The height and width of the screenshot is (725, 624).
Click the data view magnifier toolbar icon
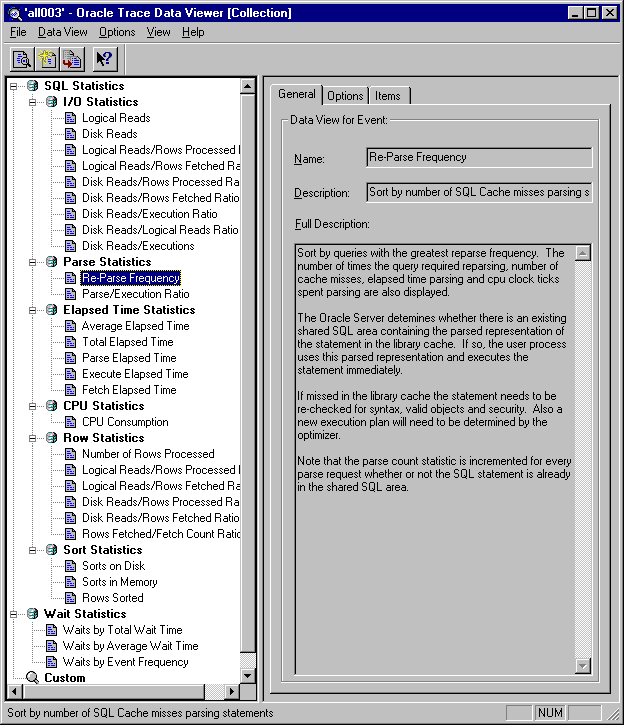pyautogui.click(x=21, y=59)
